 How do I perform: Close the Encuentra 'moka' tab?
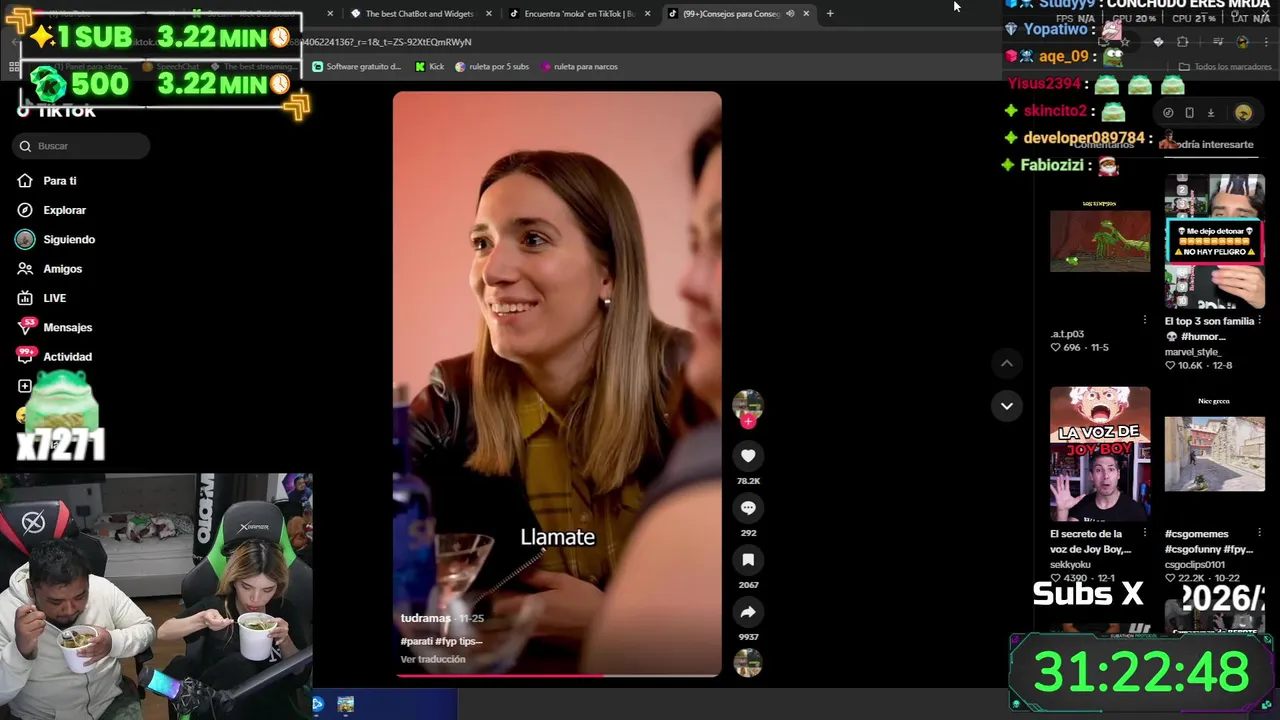[x=648, y=14]
